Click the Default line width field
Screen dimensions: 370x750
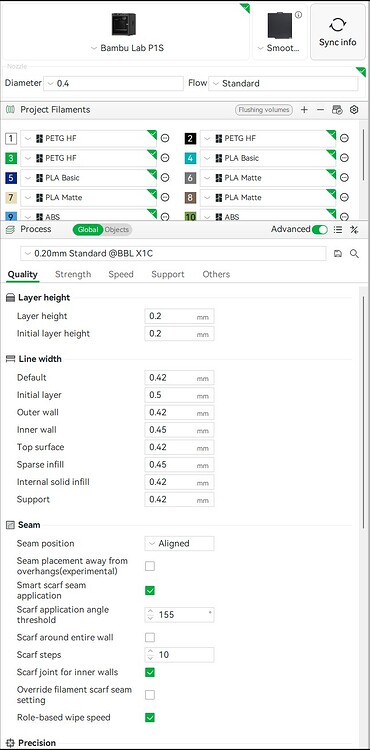click(179, 378)
